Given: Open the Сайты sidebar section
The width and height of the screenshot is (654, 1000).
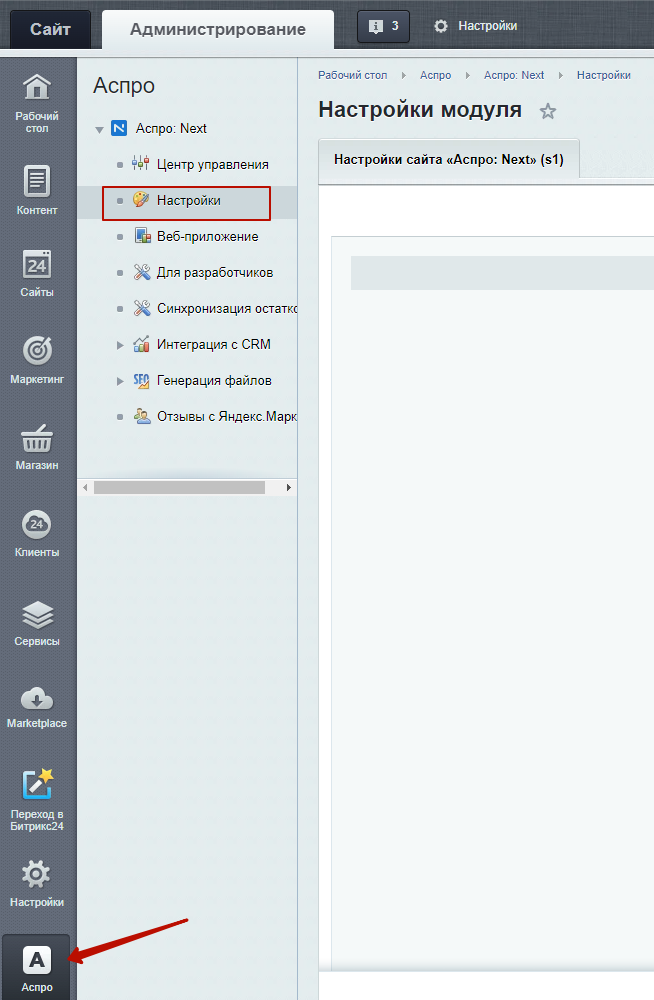Looking at the screenshot, I should point(37,274).
